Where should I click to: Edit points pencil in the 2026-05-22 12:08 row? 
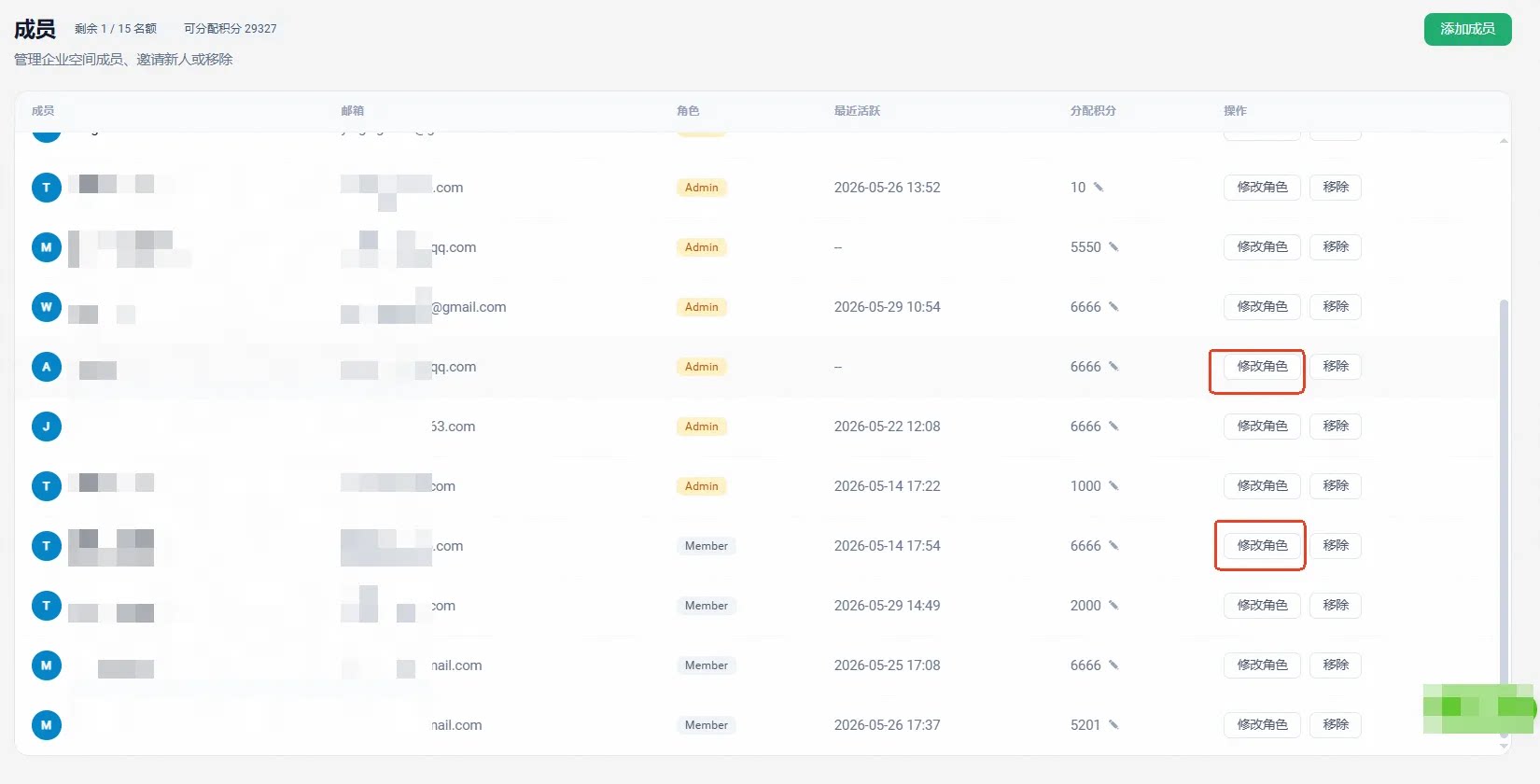pos(1113,426)
